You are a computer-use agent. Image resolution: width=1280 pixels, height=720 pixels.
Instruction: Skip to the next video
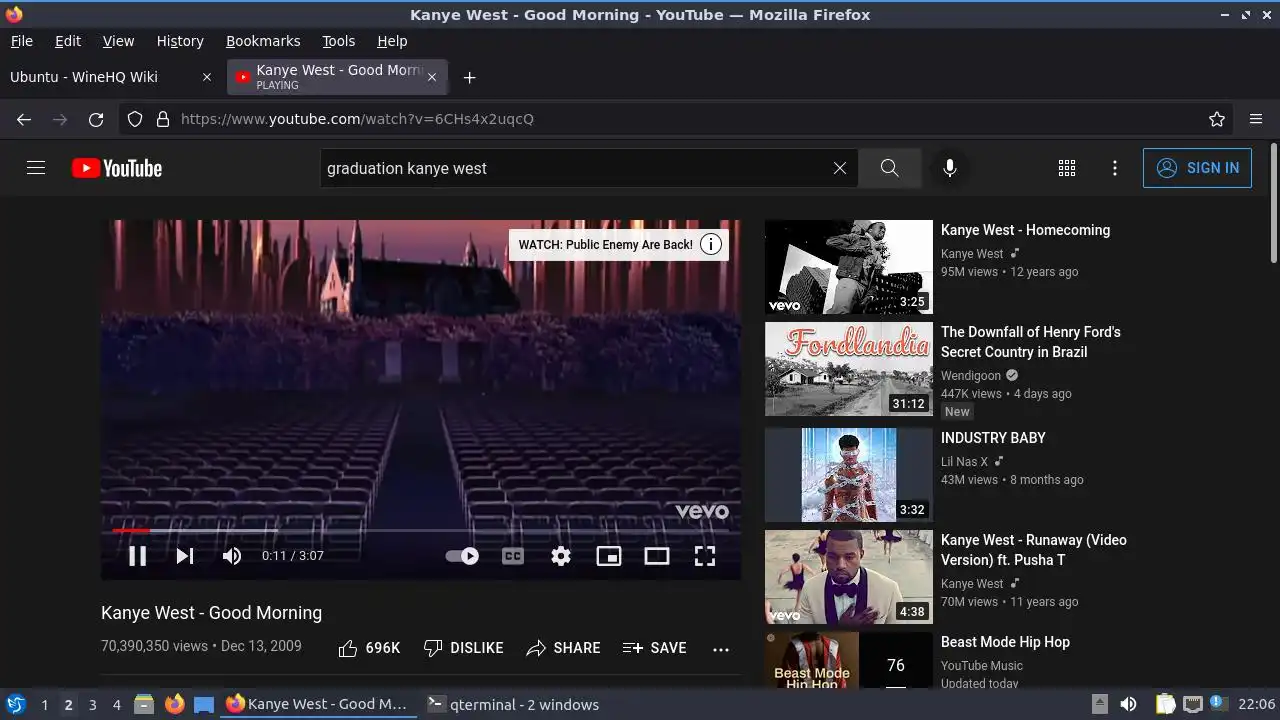[185, 556]
